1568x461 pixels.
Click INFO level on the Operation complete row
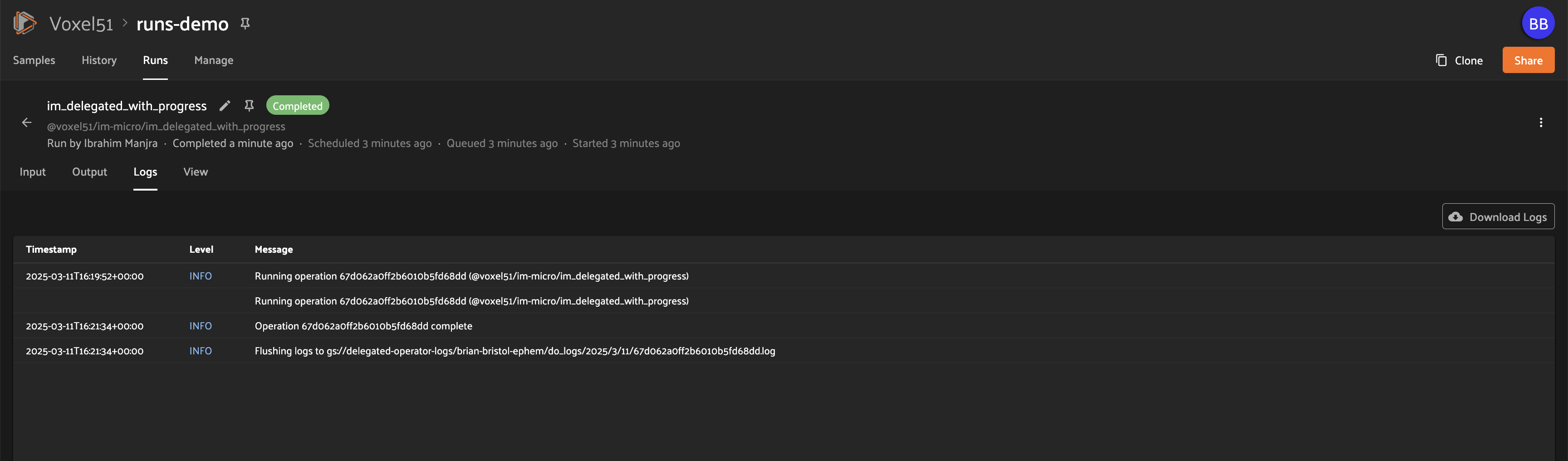200,326
